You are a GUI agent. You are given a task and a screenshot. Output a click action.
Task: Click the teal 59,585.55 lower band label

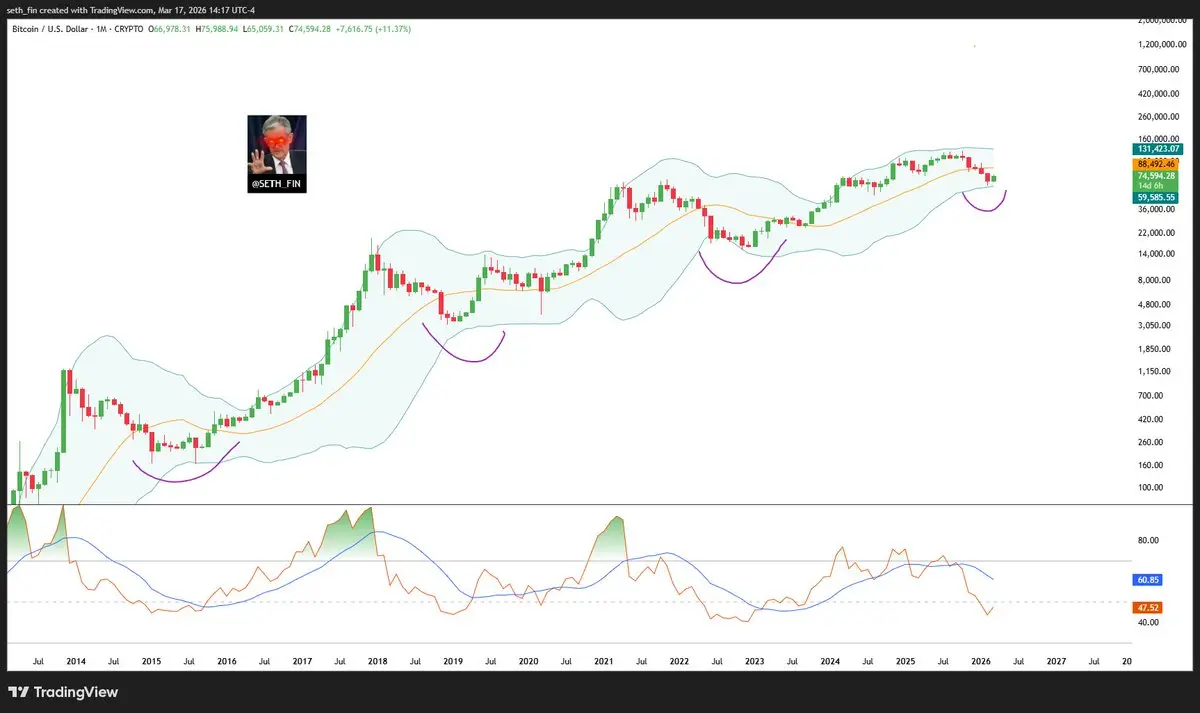(x=1155, y=198)
